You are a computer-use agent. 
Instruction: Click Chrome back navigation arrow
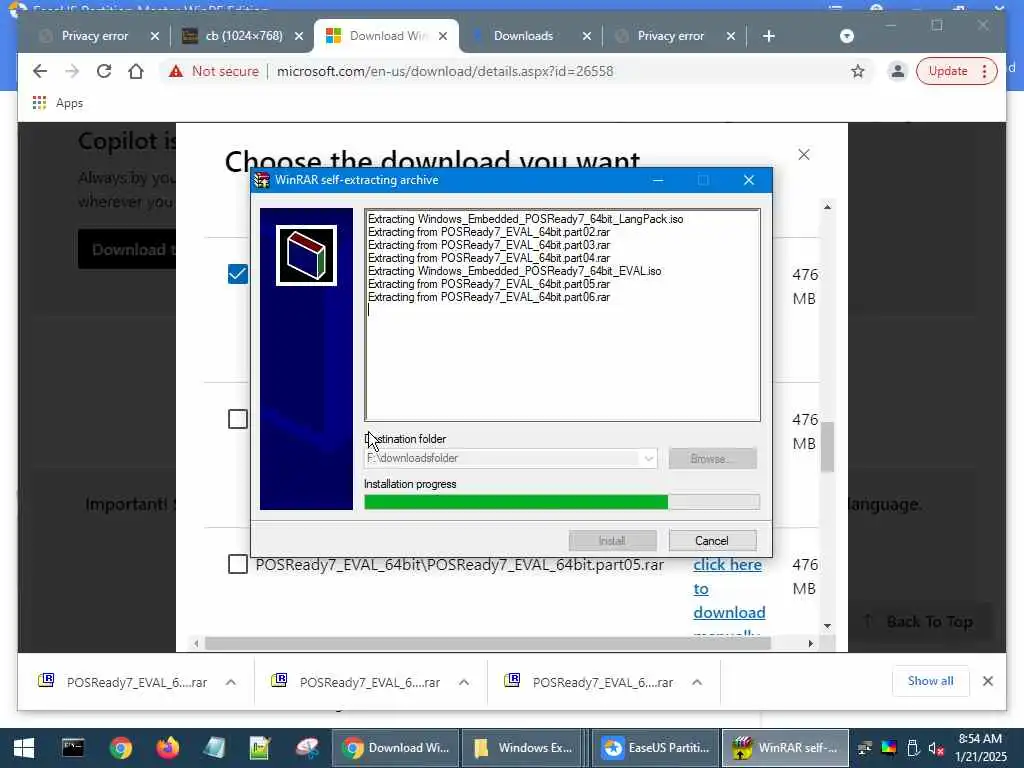tap(40, 71)
